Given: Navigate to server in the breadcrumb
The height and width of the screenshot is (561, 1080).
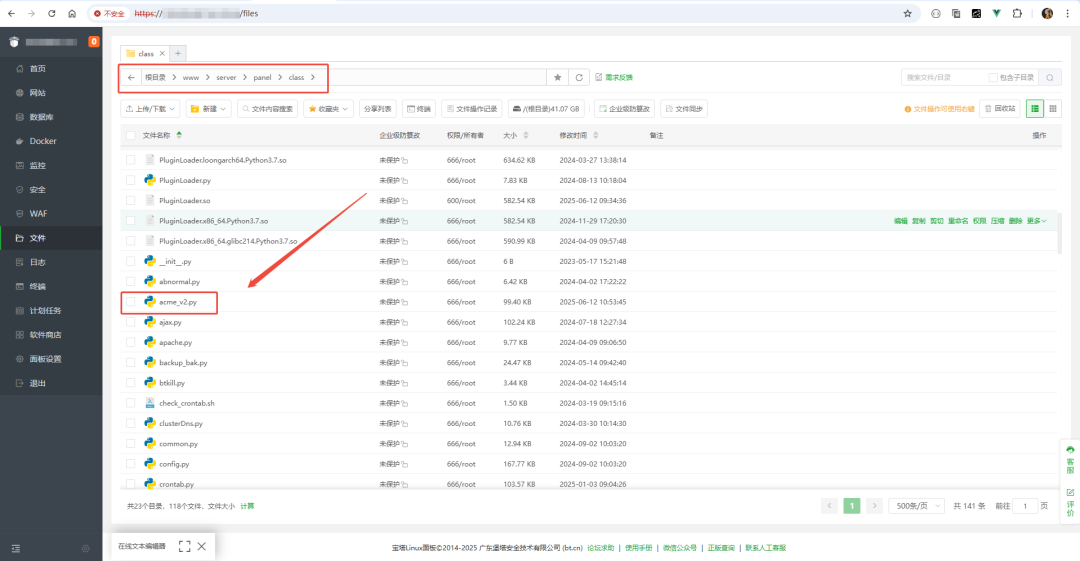Looking at the screenshot, I should coord(226,77).
